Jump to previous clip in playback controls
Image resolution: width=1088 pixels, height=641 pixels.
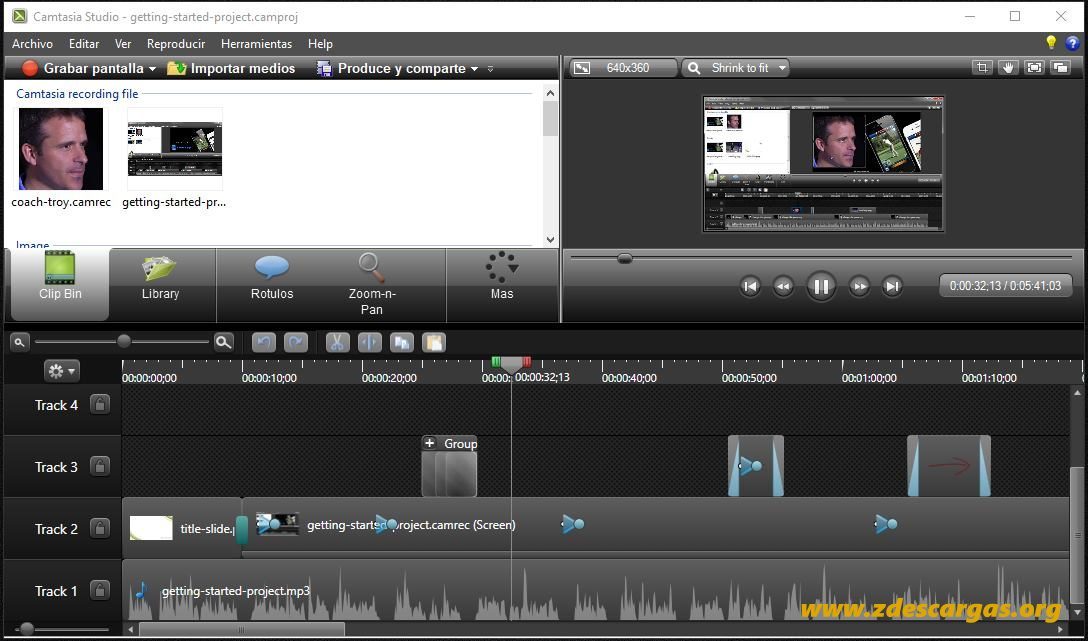[x=750, y=286]
